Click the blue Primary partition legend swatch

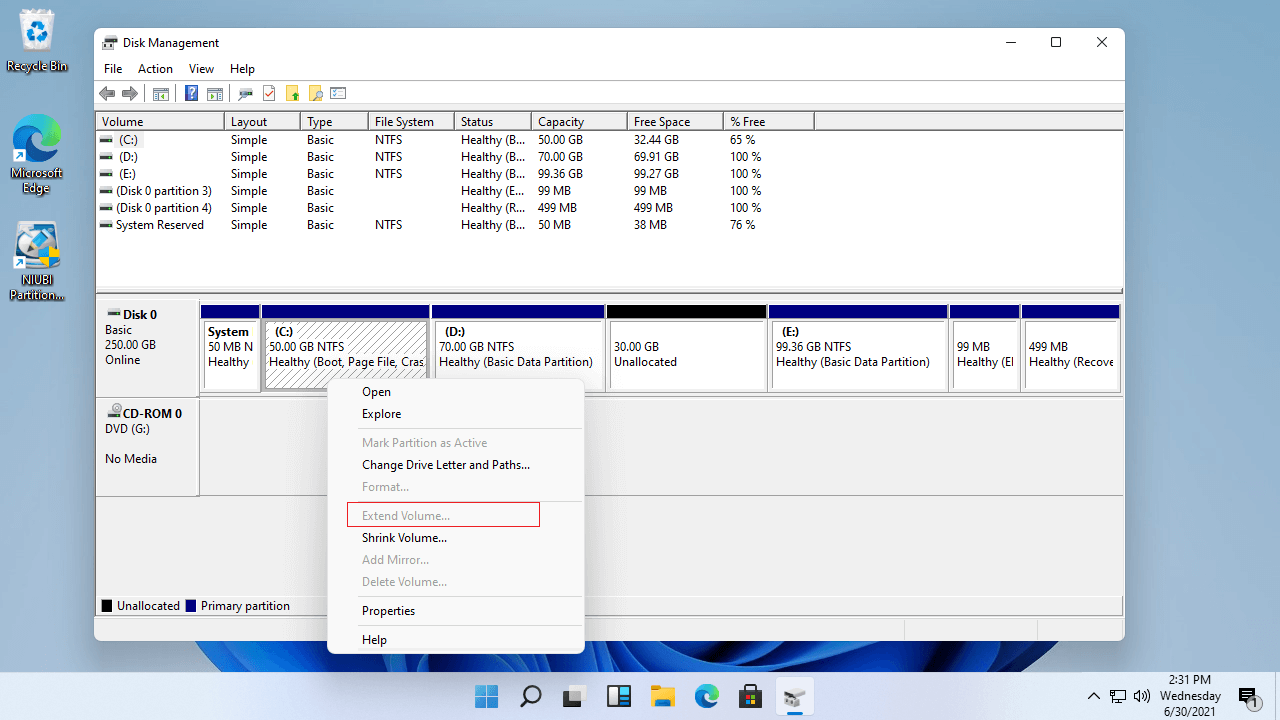point(190,606)
